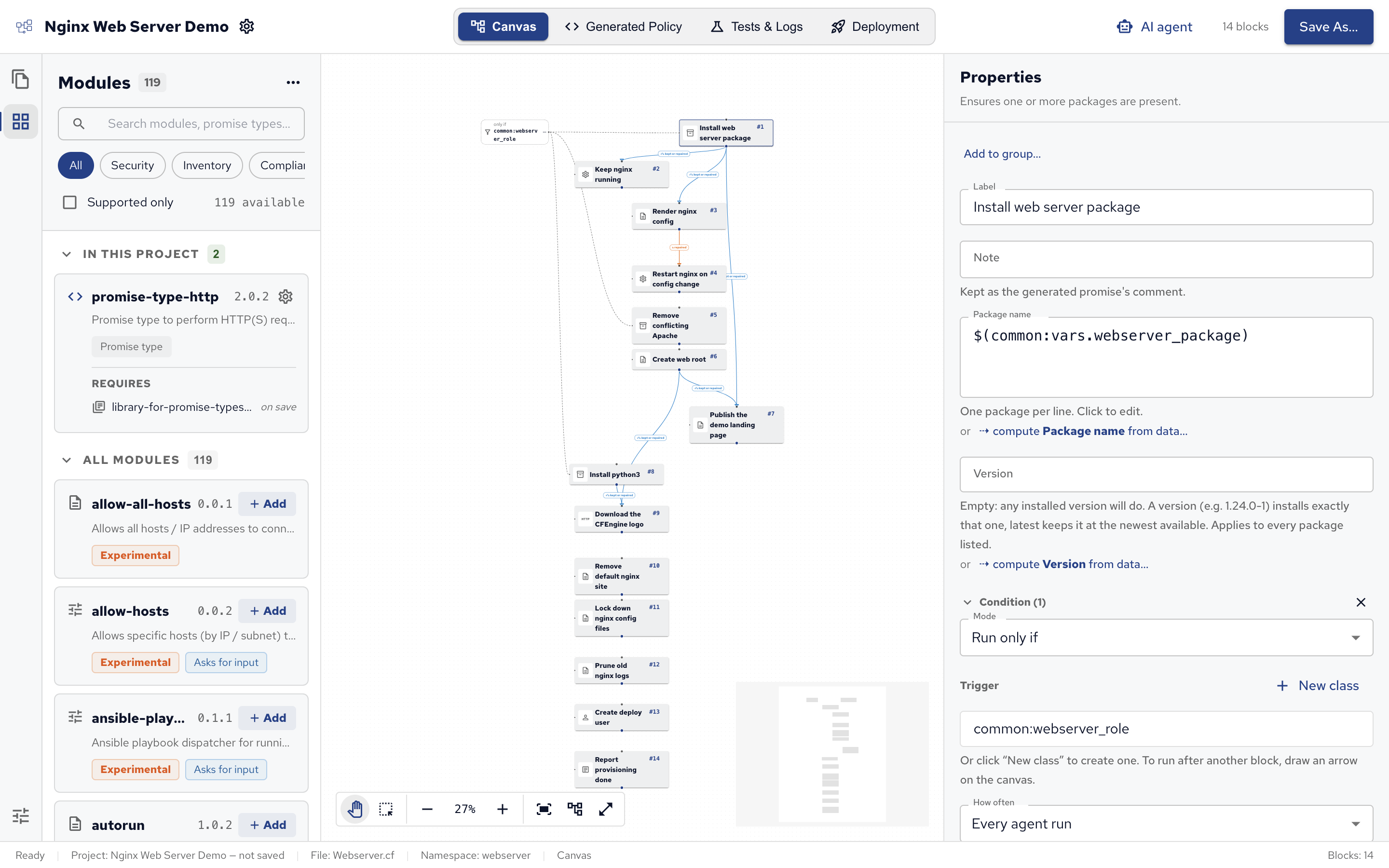Open the How often dropdown
The image size is (1389, 868).
(x=1166, y=823)
